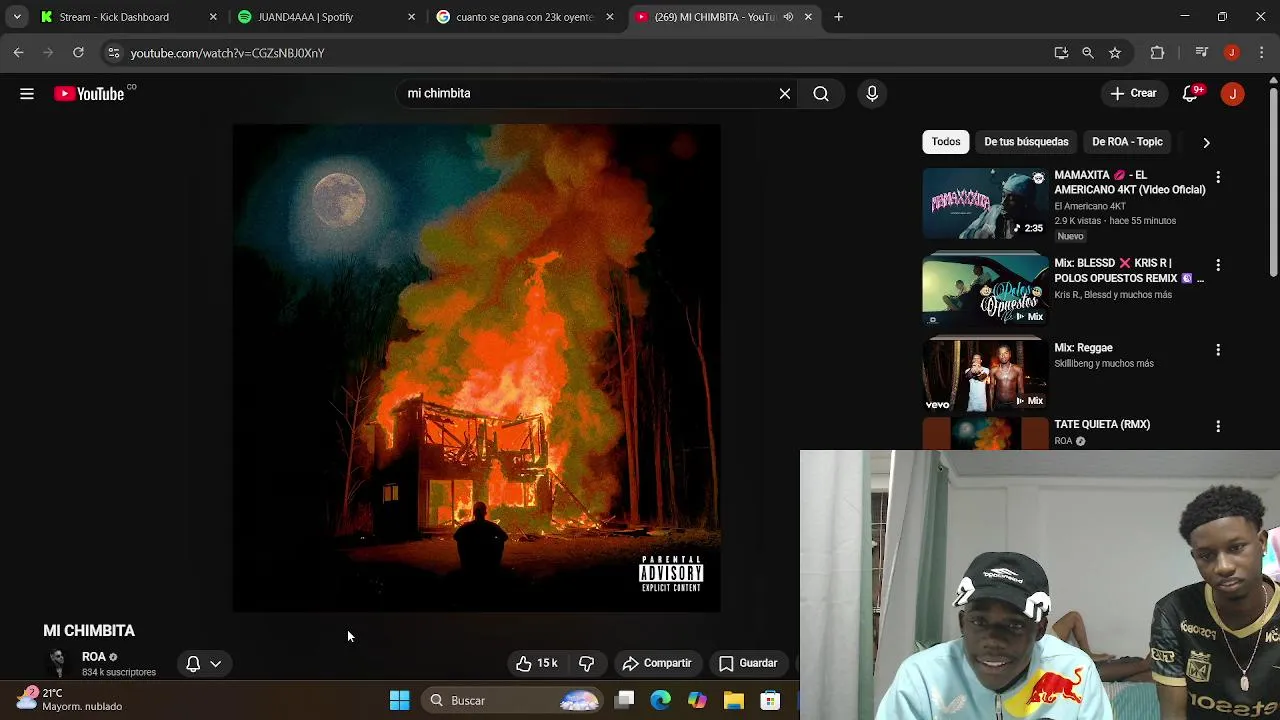Open the zoom indicator in address bar

pyautogui.click(x=1088, y=53)
